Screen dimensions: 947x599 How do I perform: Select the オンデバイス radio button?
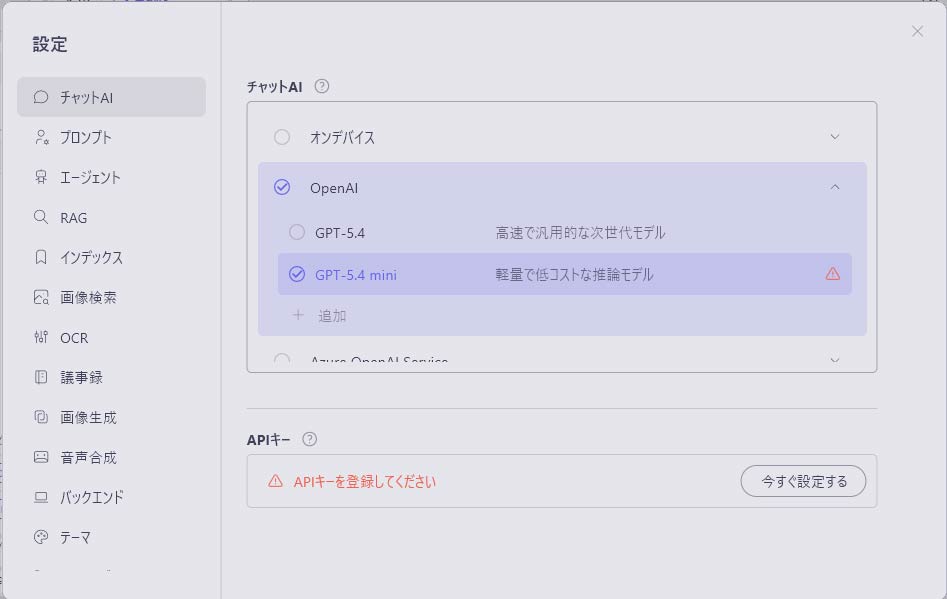click(x=282, y=137)
